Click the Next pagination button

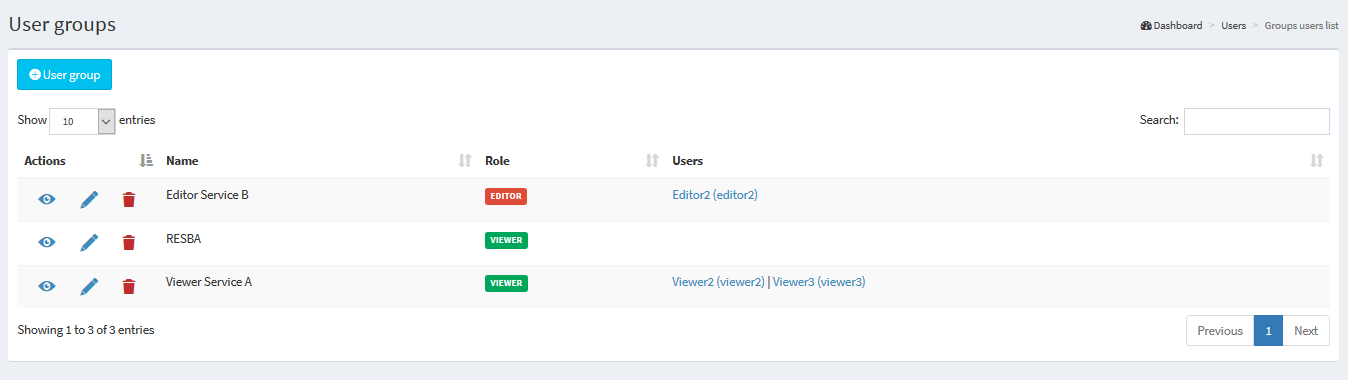(1306, 331)
